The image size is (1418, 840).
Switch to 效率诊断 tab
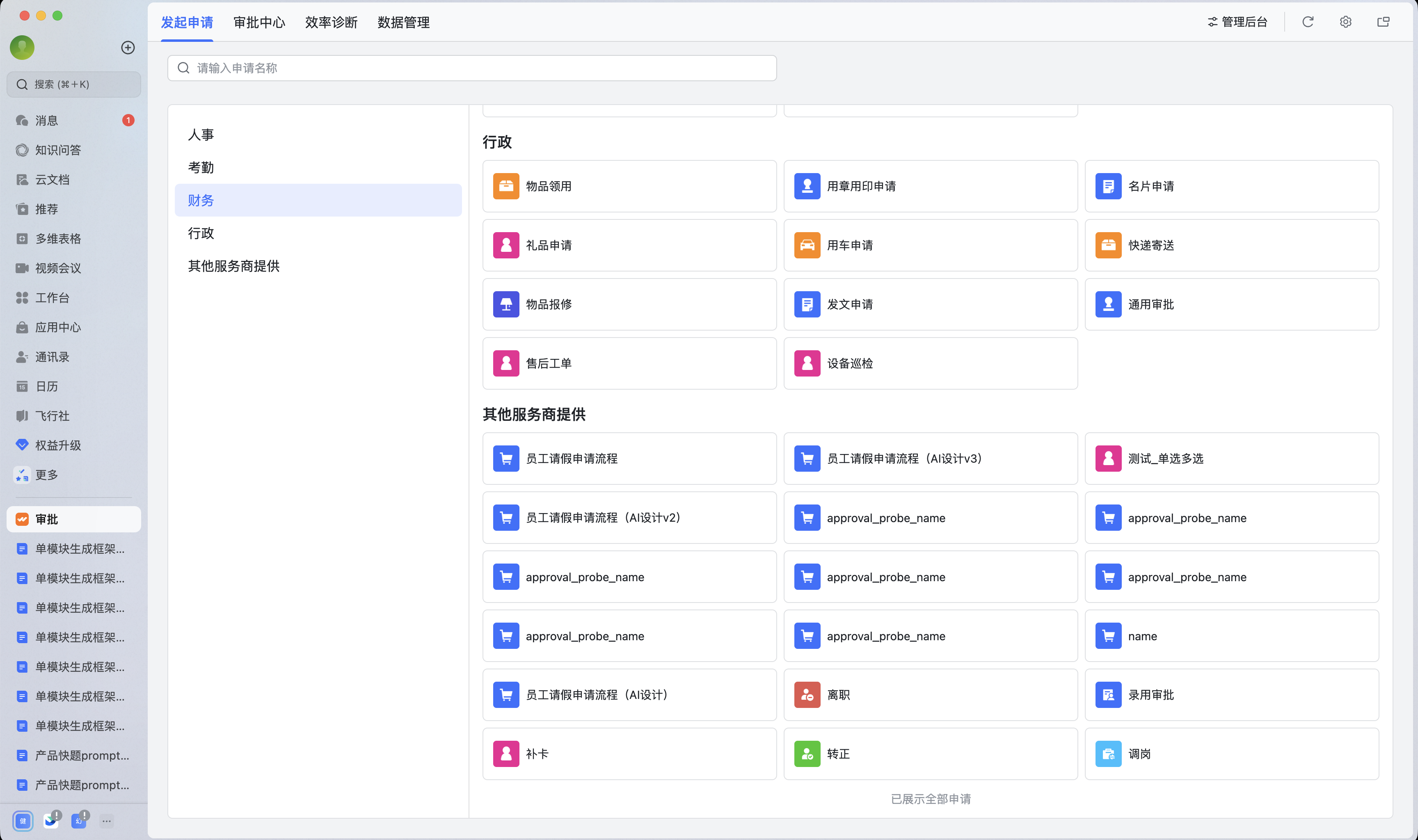pyautogui.click(x=331, y=22)
